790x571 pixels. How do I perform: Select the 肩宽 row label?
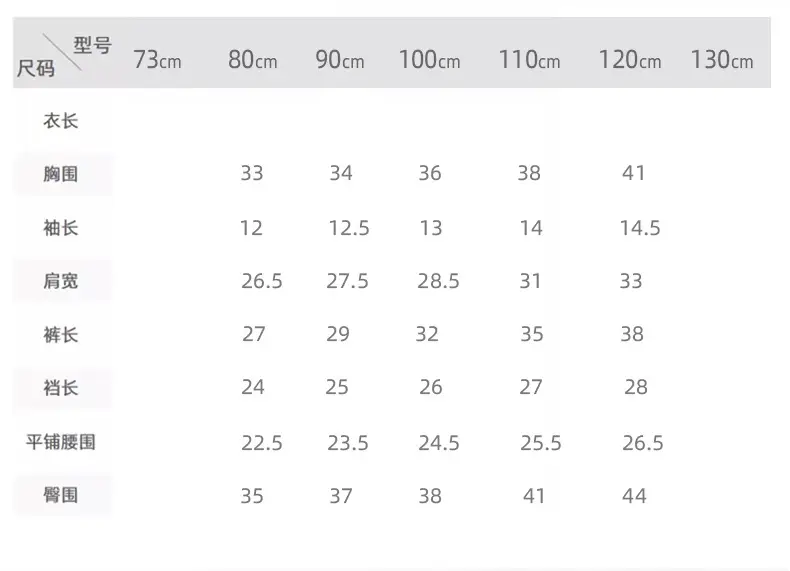click(x=60, y=281)
